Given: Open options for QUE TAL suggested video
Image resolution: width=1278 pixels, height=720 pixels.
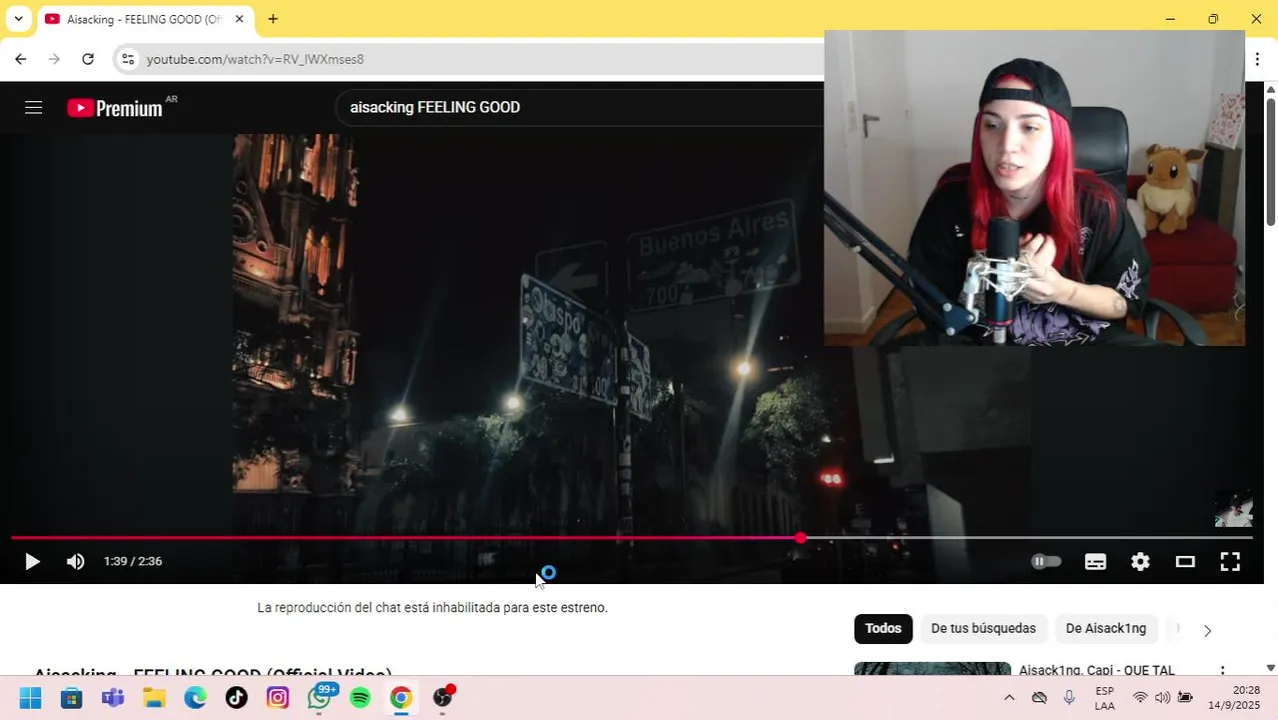Looking at the screenshot, I should point(1222,670).
